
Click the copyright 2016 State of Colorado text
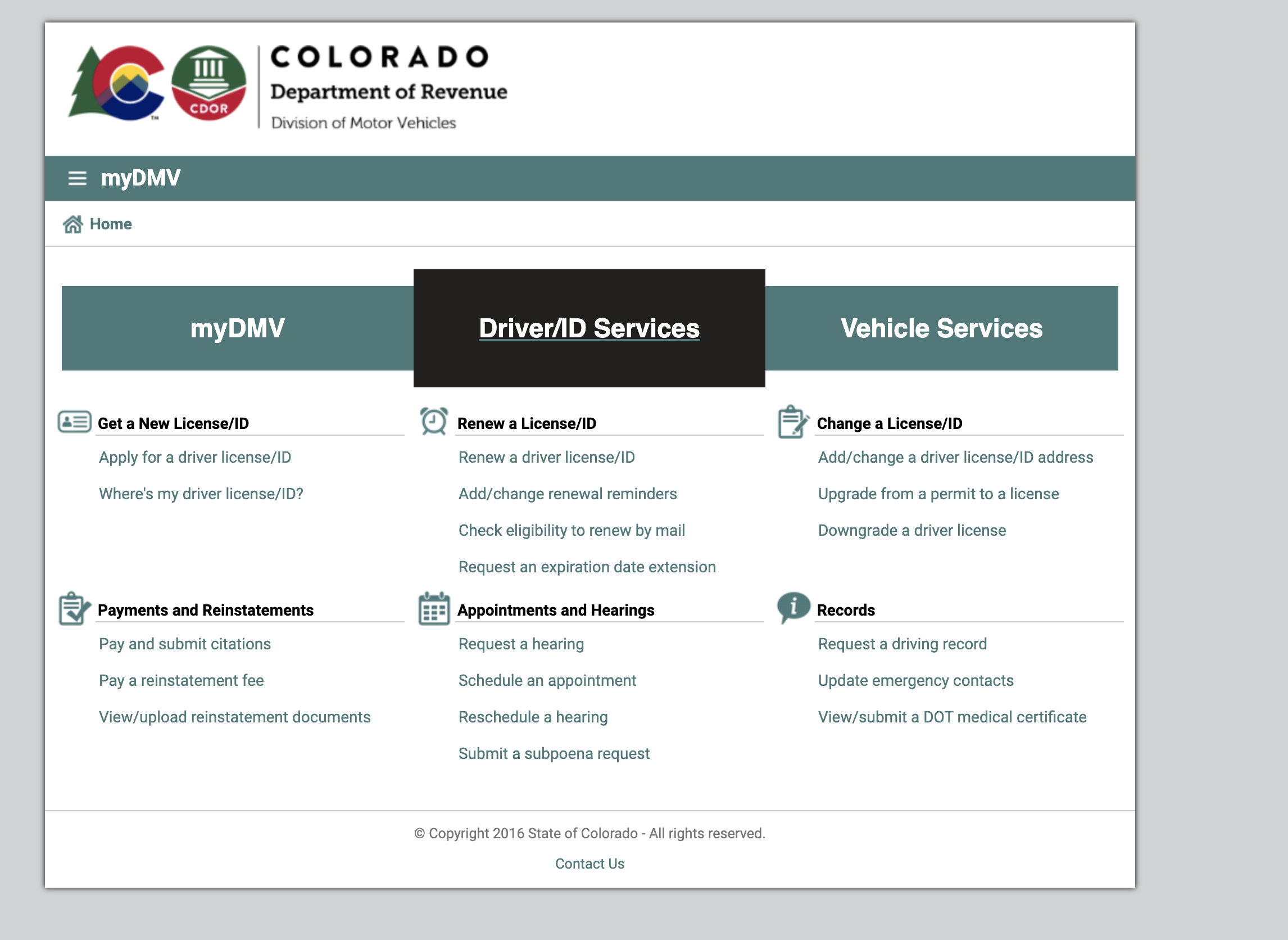[x=589, y=833]
